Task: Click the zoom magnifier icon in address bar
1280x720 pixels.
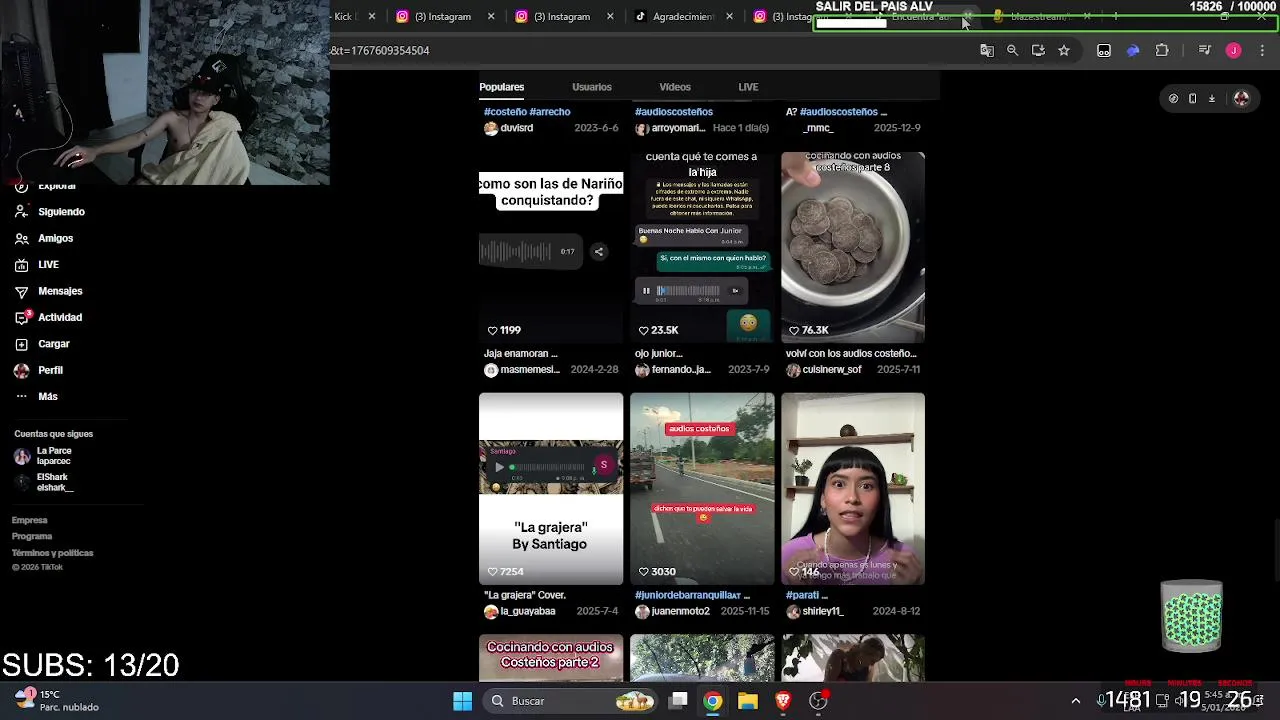Action: pyautogui.click(x=1012, y=50)
